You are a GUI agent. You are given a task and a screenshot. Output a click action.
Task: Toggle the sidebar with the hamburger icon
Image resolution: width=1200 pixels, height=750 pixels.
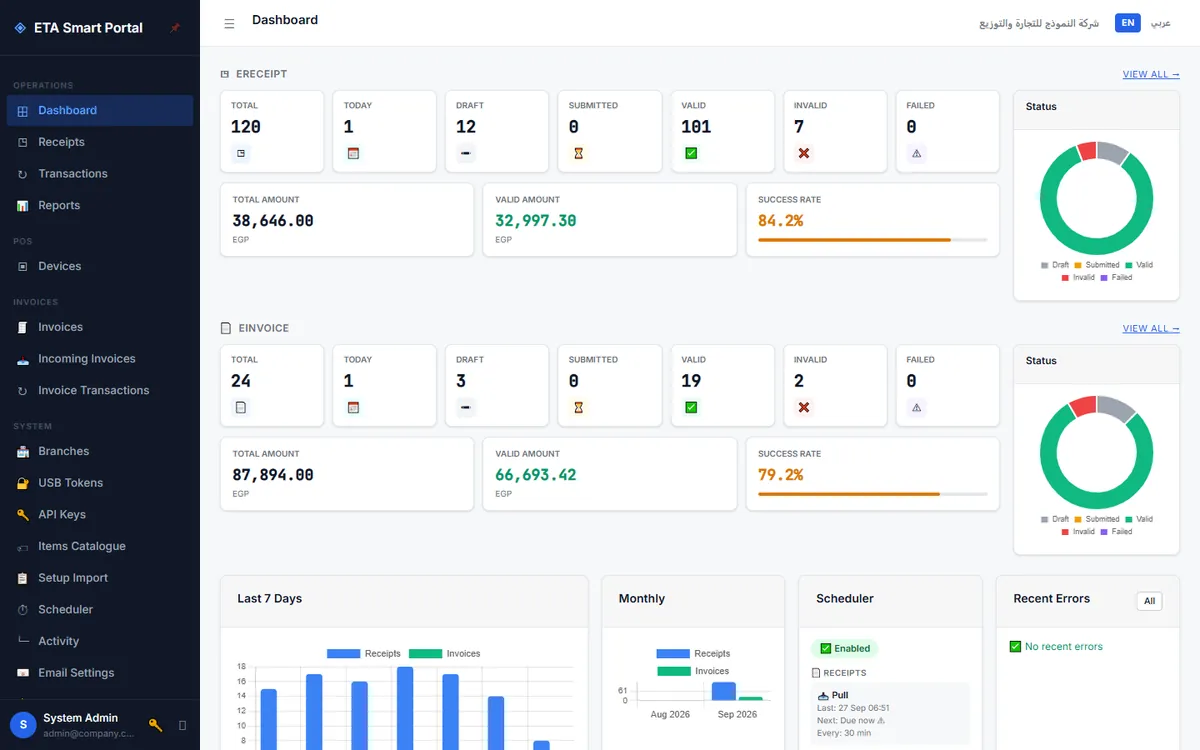[229, 23]
